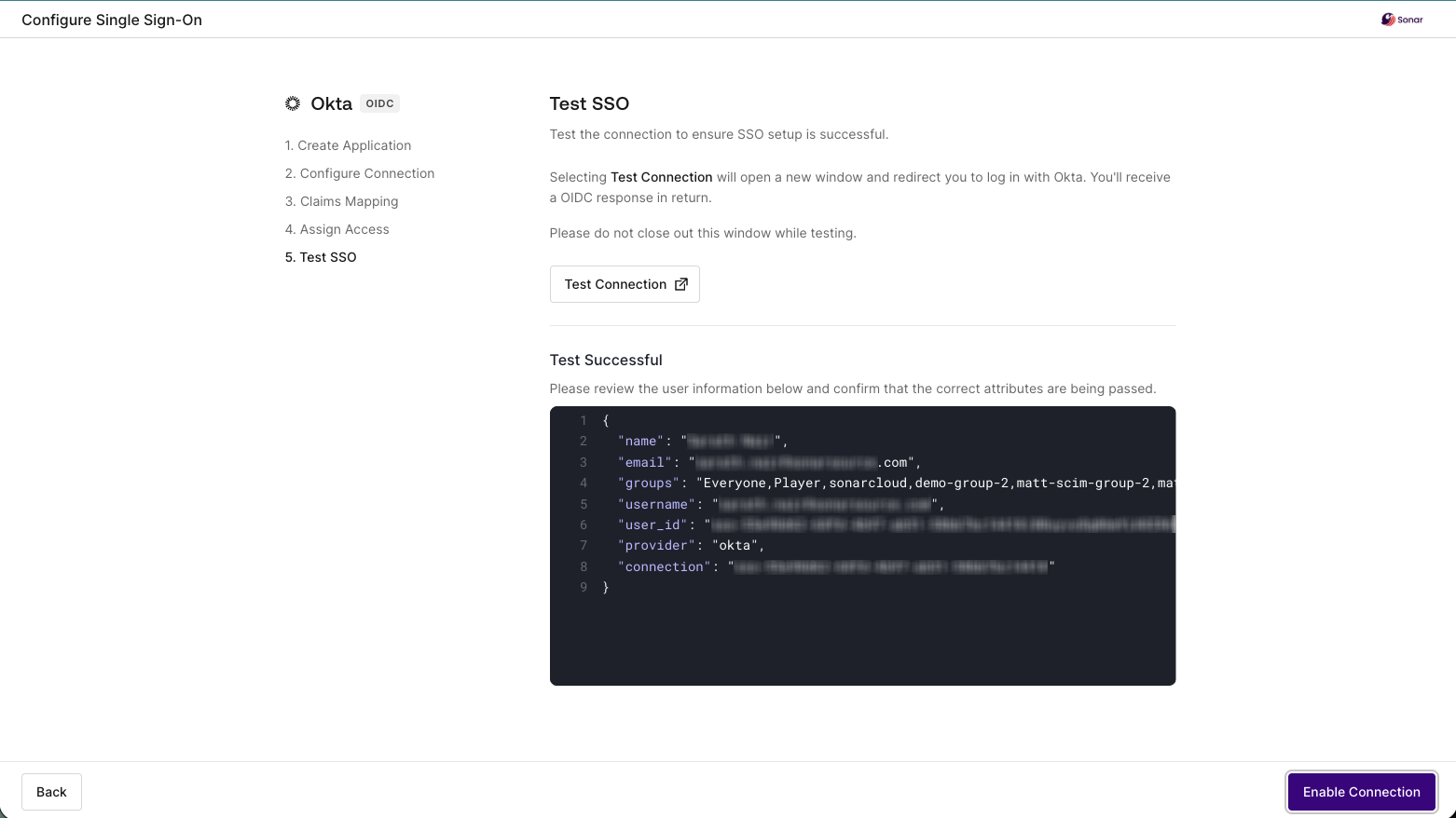The height and width of the screenshot is (818, 1456).
Task: Click the "username" key in JSON output
Action: click(x=655, y=504)
